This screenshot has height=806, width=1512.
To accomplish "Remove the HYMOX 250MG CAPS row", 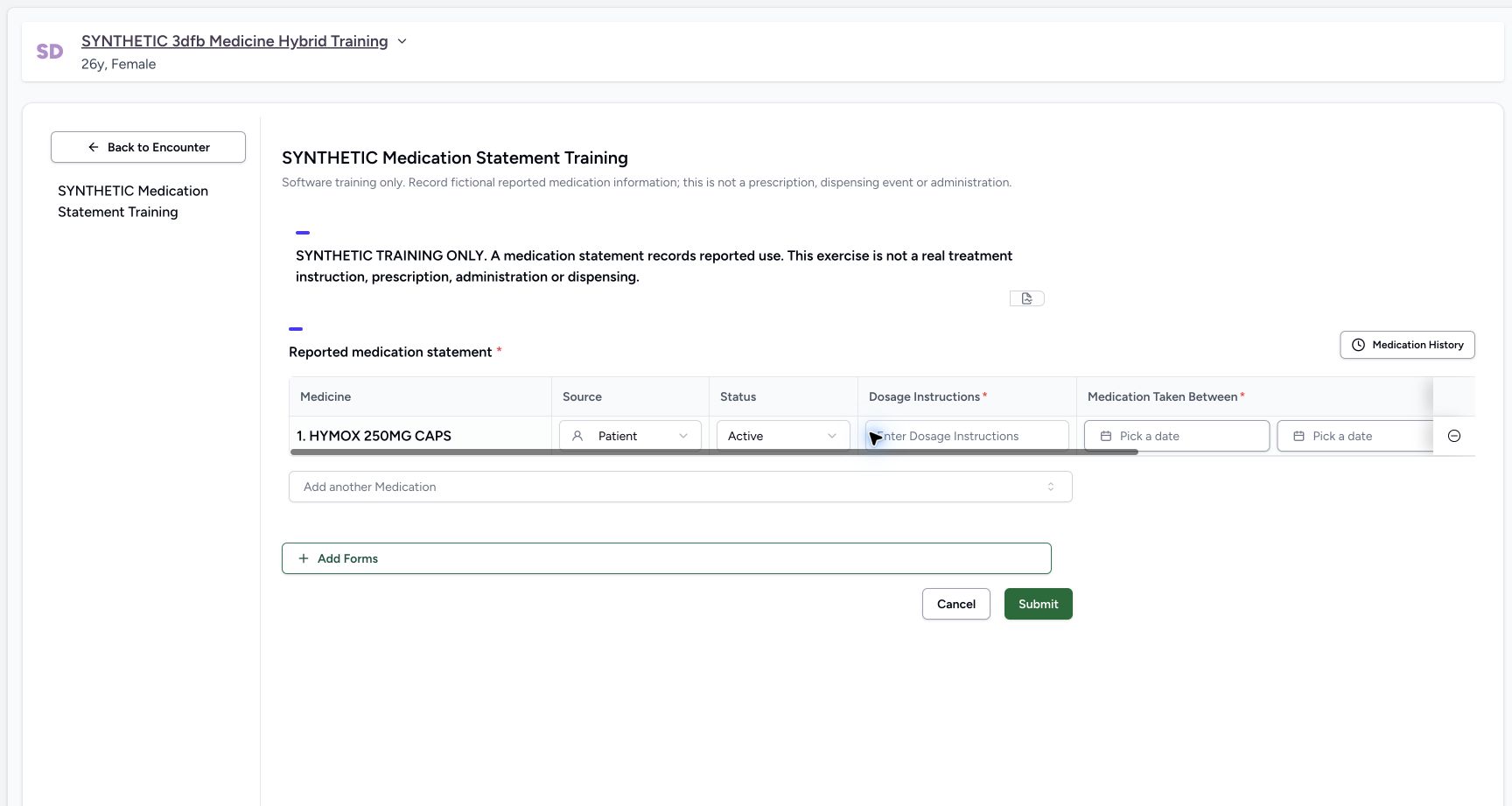I will [x=1454, y=436].
